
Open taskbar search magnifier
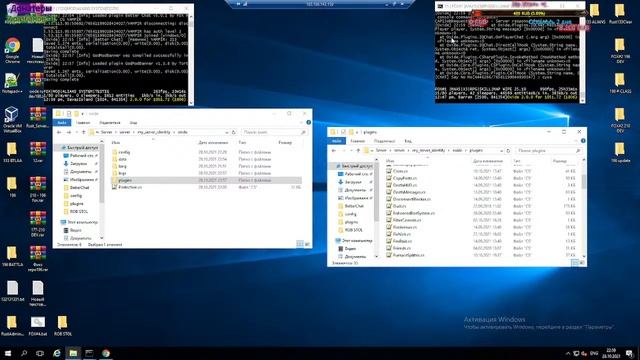point(24,353)
